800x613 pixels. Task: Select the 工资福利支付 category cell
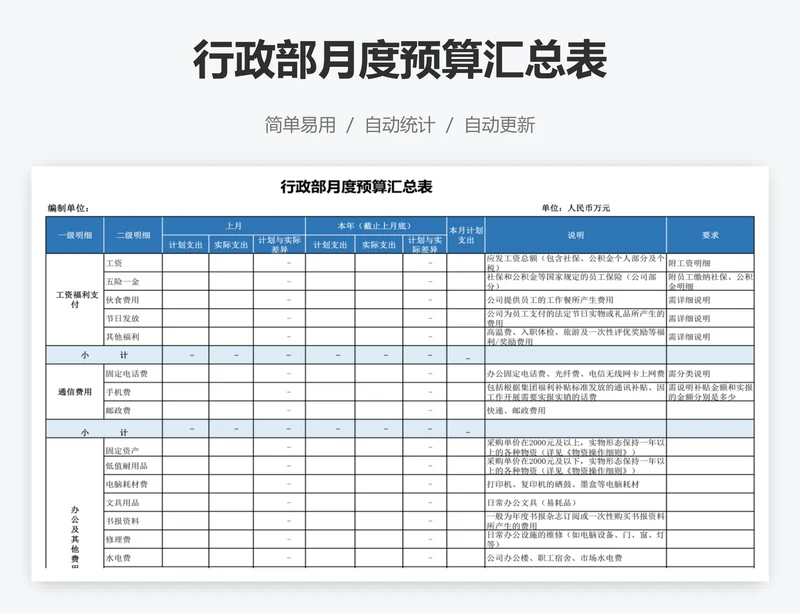(74, 299)
